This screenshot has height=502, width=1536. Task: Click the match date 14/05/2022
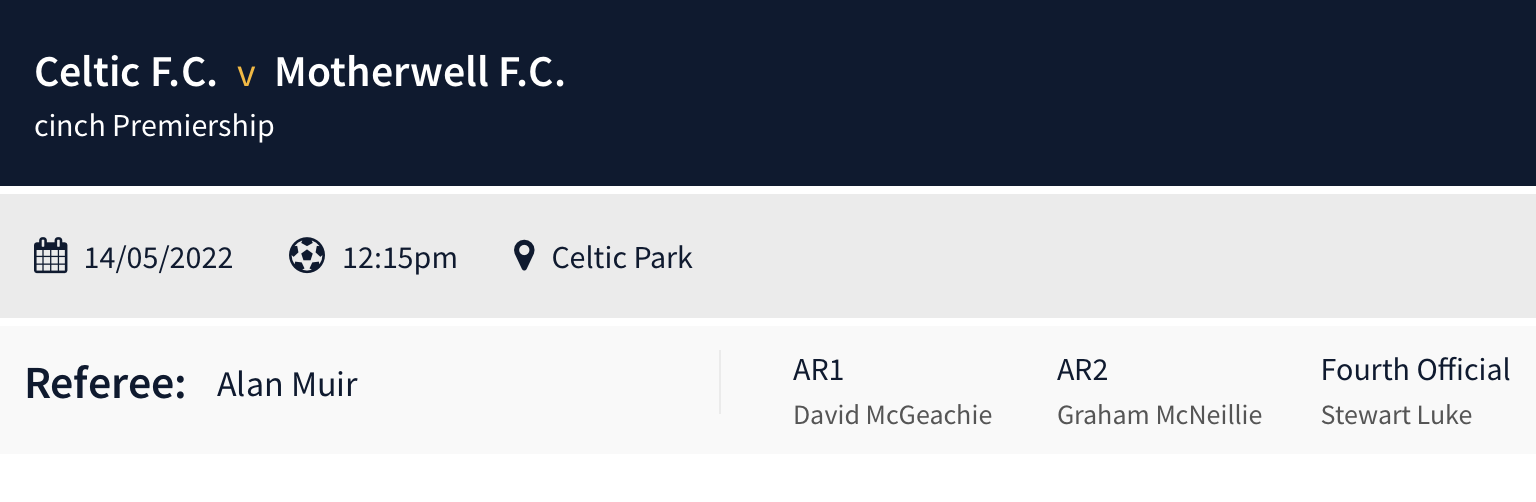pyautogui.click(x=158, y=258)
